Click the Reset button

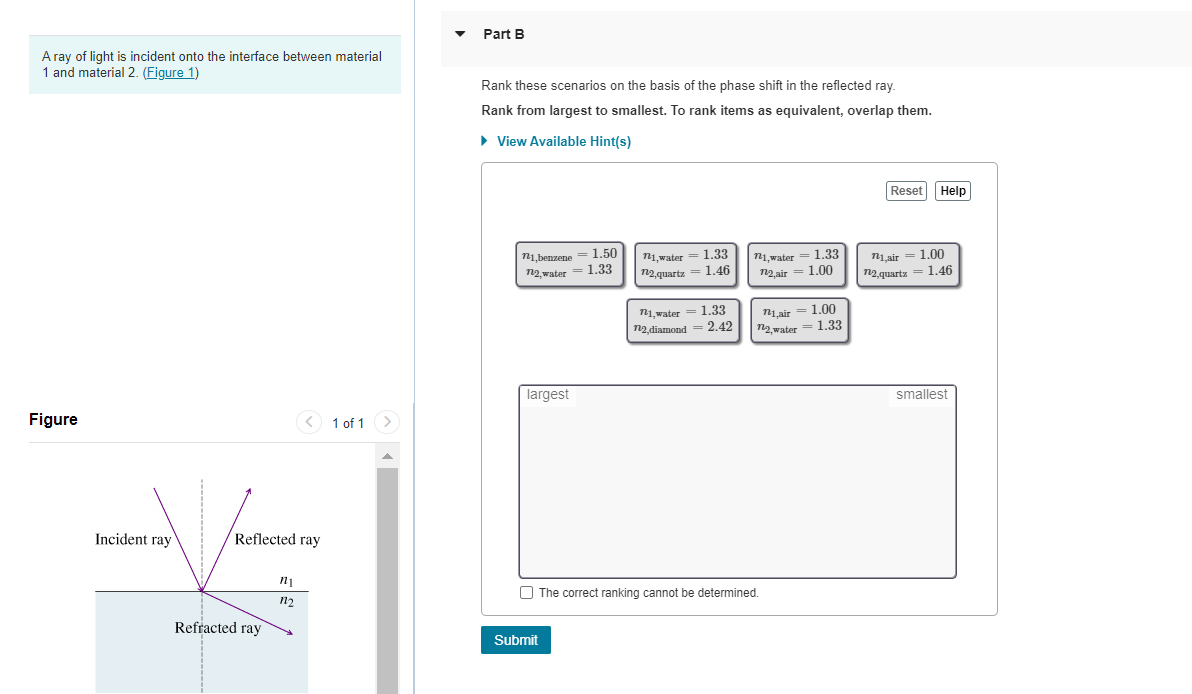tap(905, 190)
